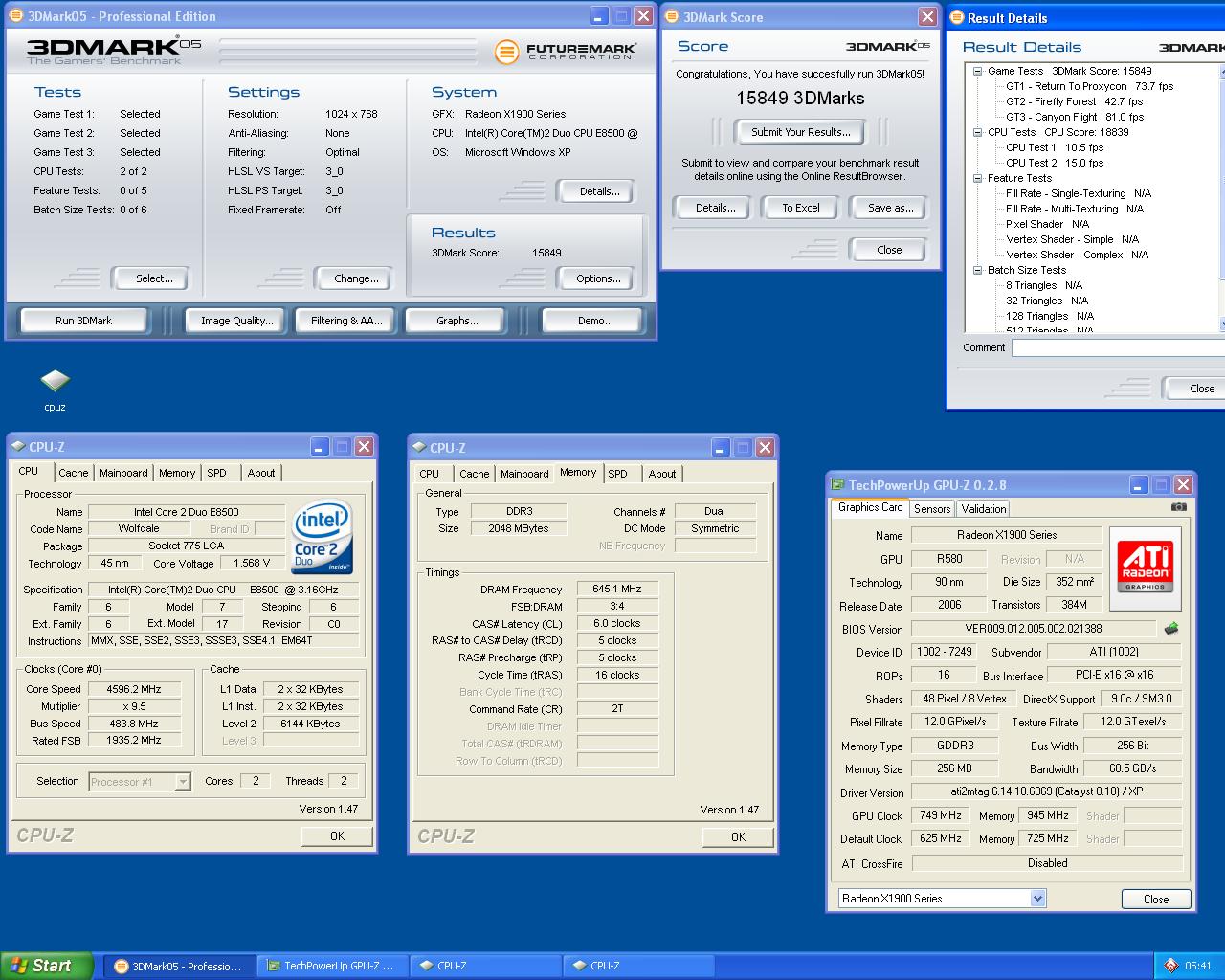This screenshot has width=1225, height=980.
Task: Click Details button in 3DMark Score window
Action: [x=715, y=208]
